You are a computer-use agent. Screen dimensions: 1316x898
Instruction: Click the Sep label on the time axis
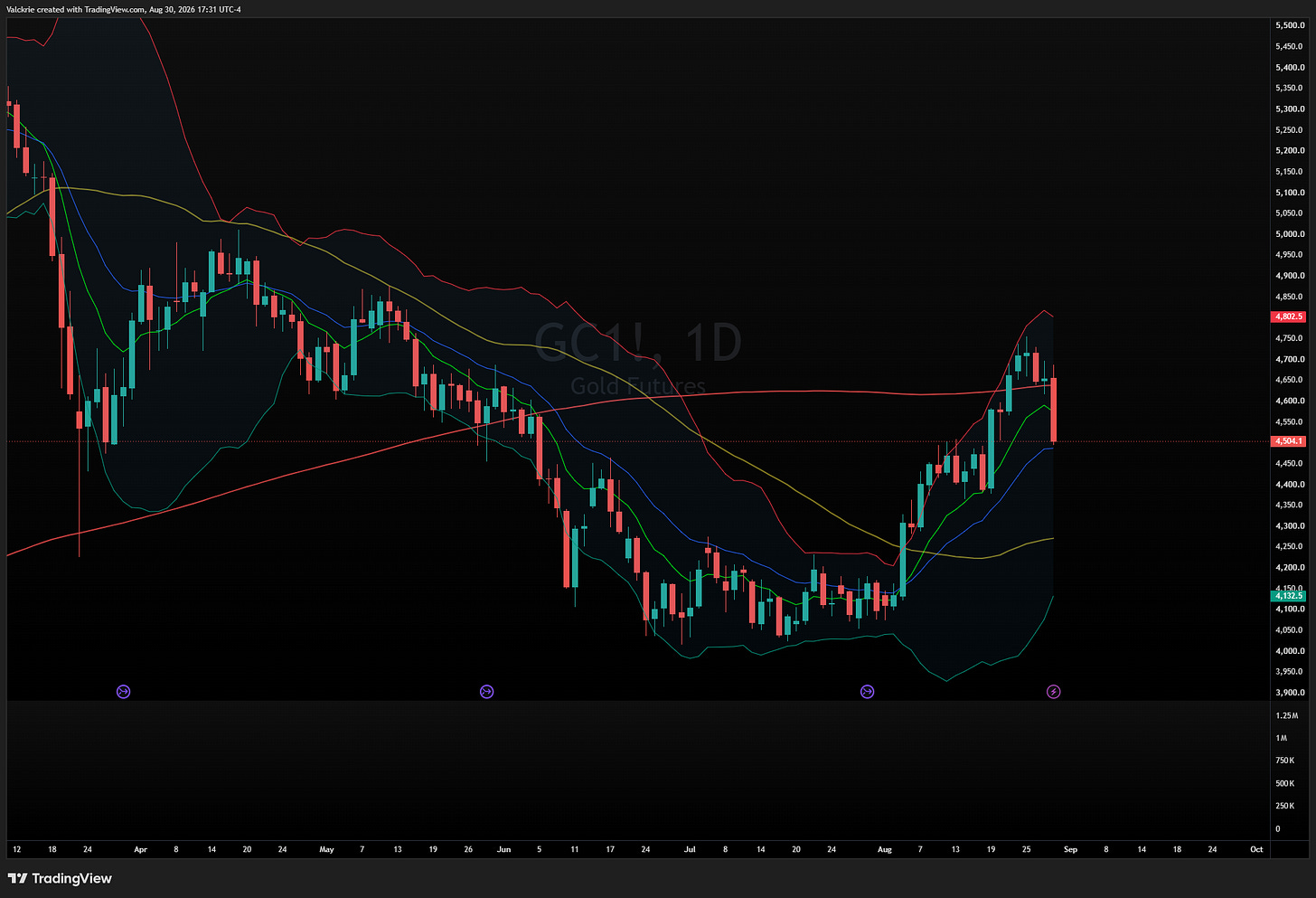(x=1070, y=850)
